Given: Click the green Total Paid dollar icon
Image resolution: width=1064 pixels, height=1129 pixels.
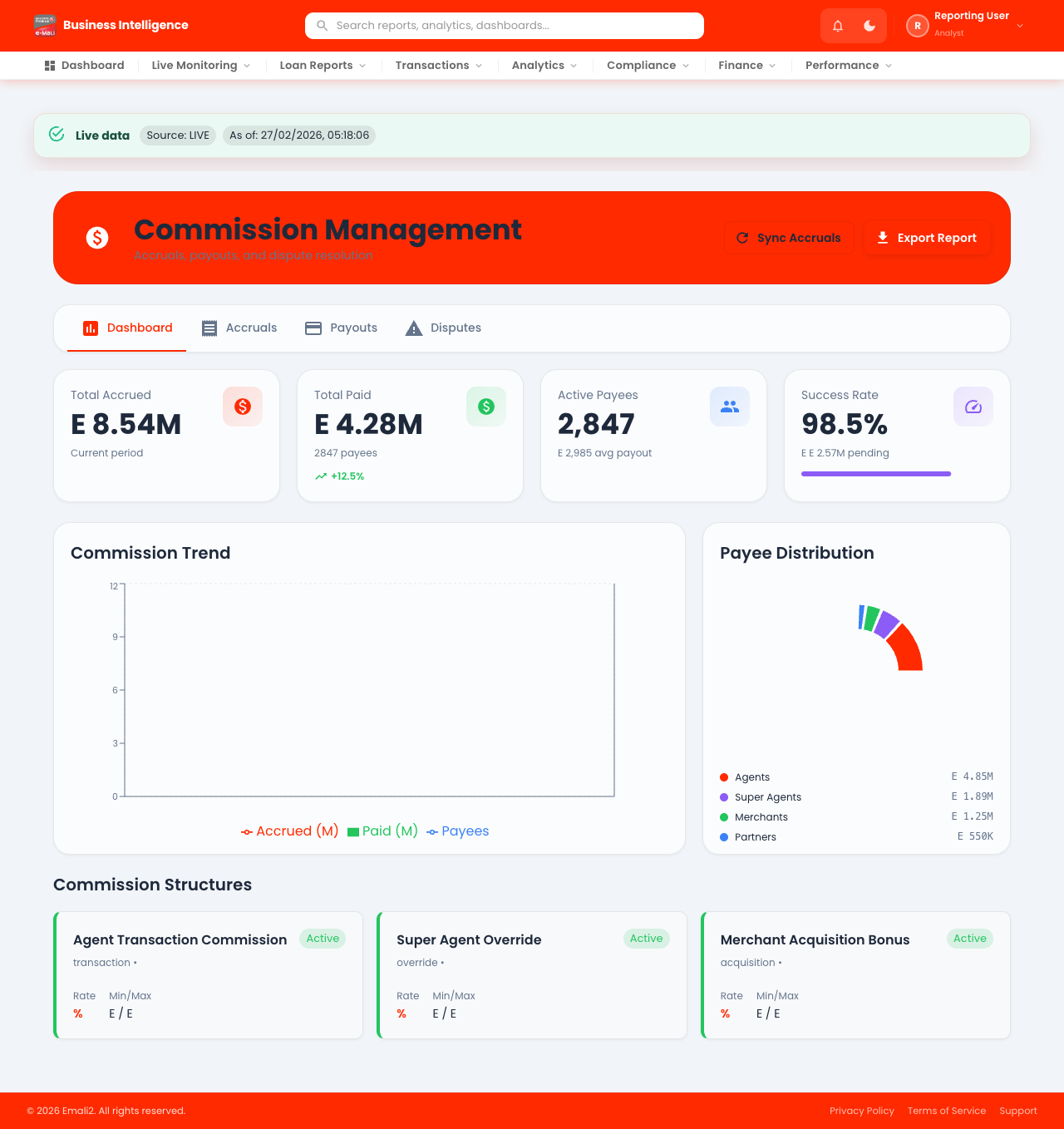Looking at the screenshot, I should 486,407.
